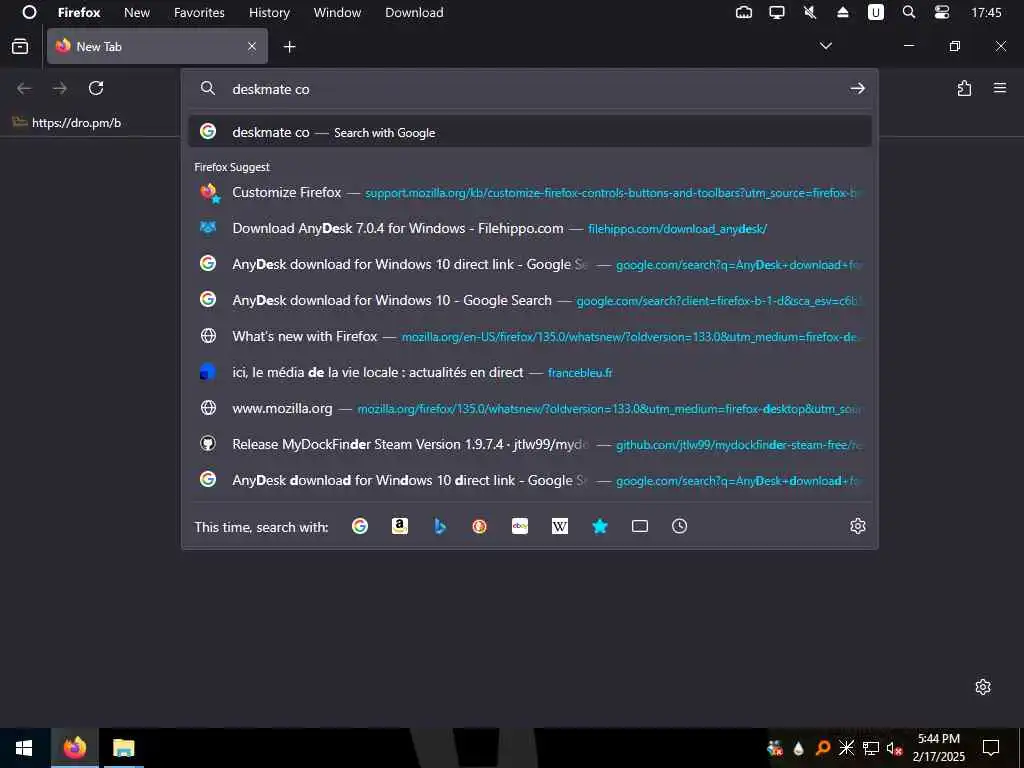Click the circle logo in top bar

click(29, 12)
